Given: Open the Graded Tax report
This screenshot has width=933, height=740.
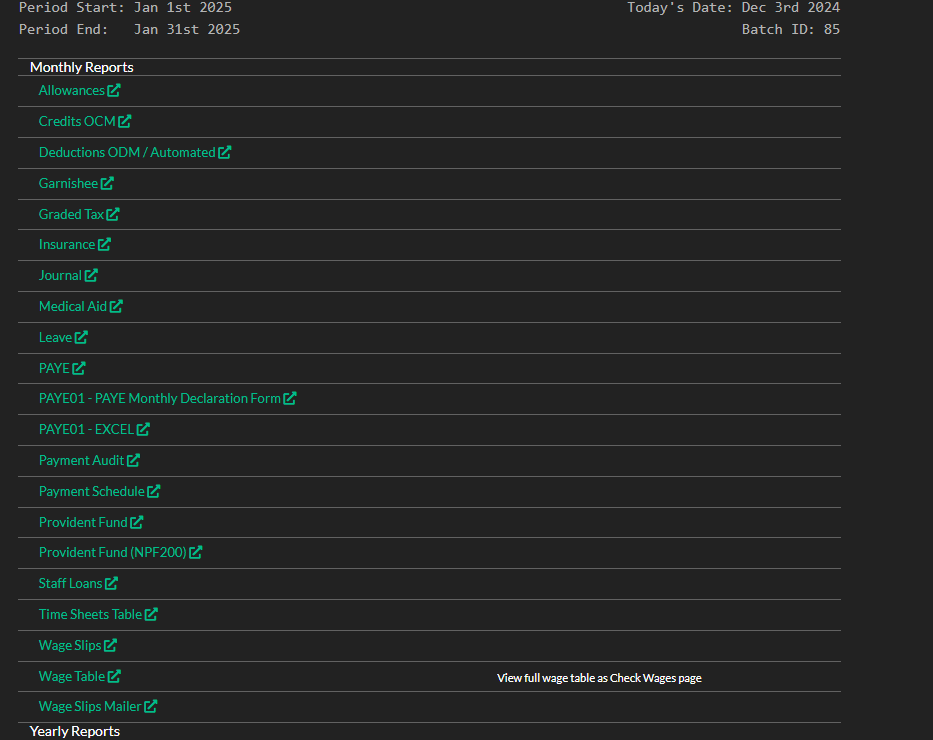Looking at the screenshot, I should point(71,215).
